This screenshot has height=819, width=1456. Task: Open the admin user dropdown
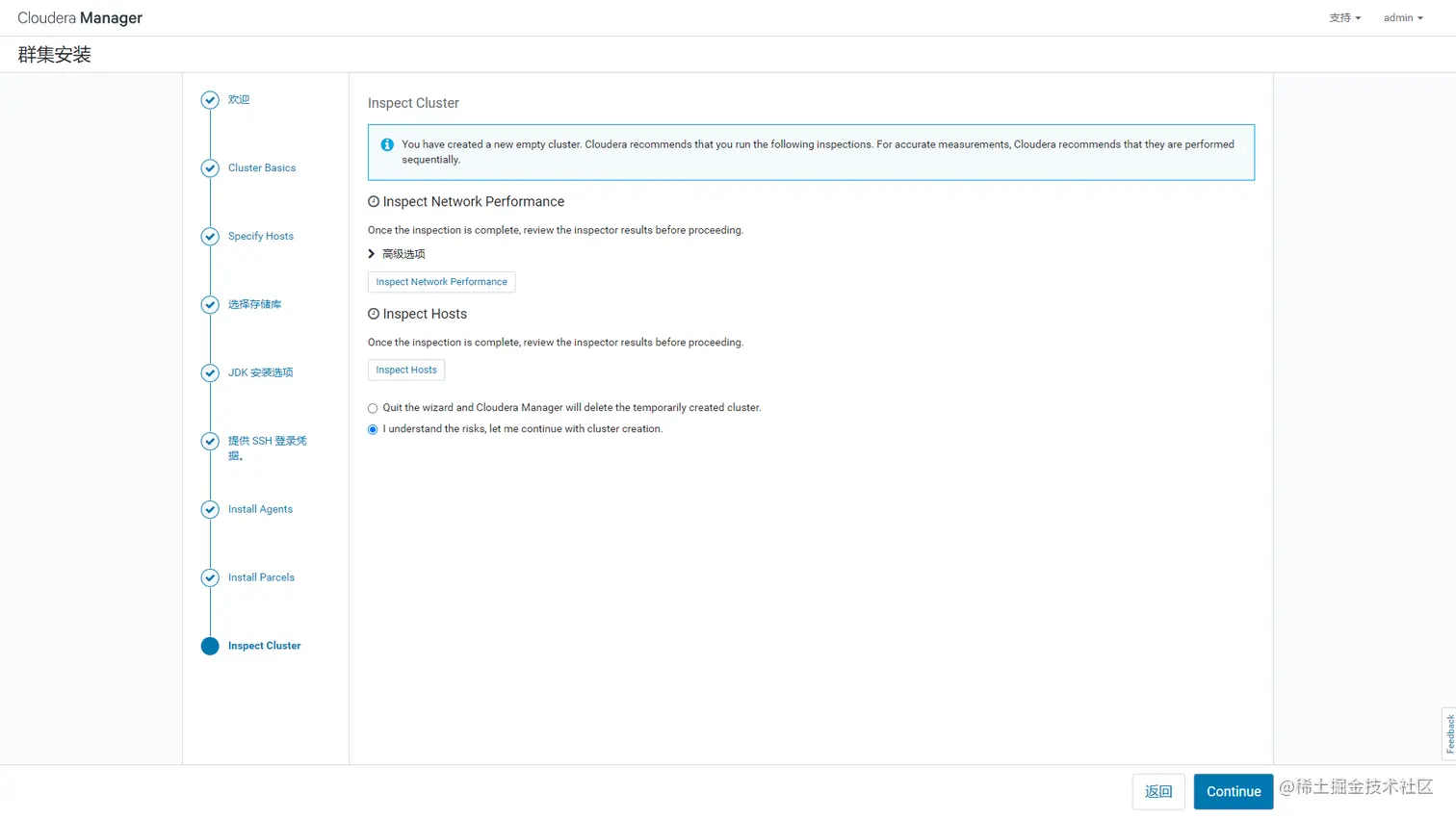coord(1403,18)
